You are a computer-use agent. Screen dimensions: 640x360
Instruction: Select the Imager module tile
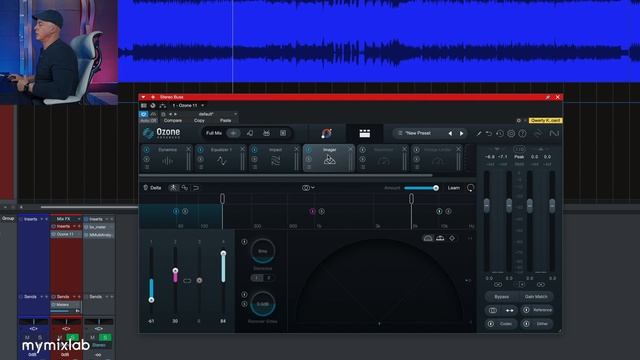(329, 158)
